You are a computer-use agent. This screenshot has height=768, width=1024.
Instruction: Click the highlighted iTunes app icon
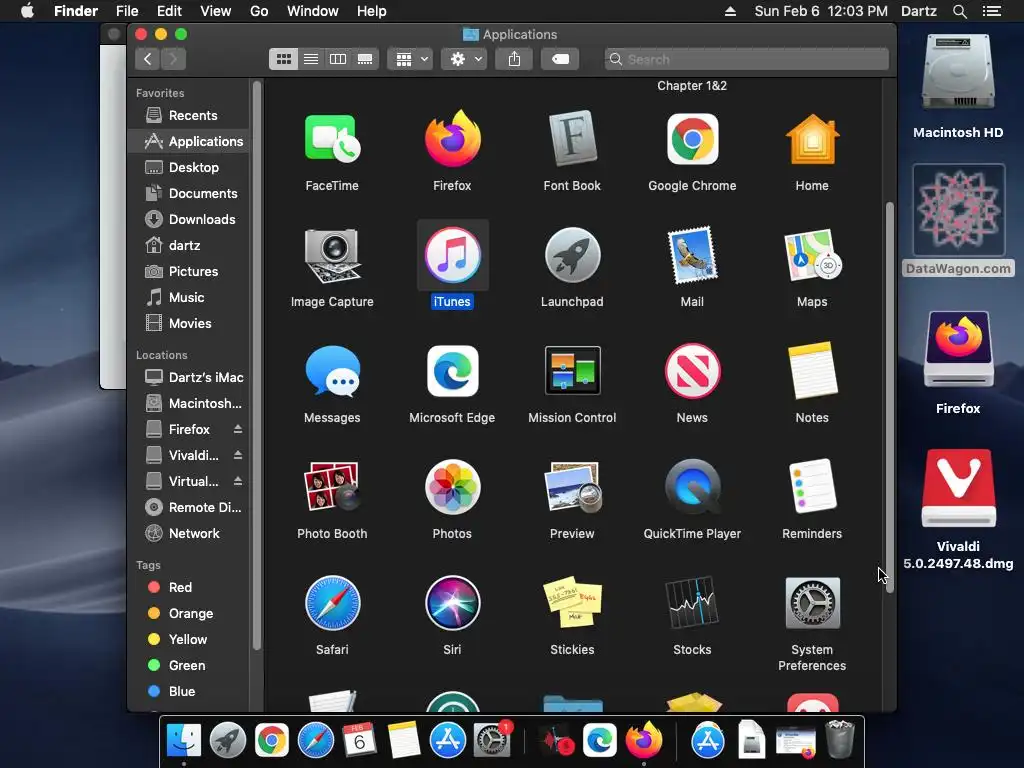pos(452,255)
